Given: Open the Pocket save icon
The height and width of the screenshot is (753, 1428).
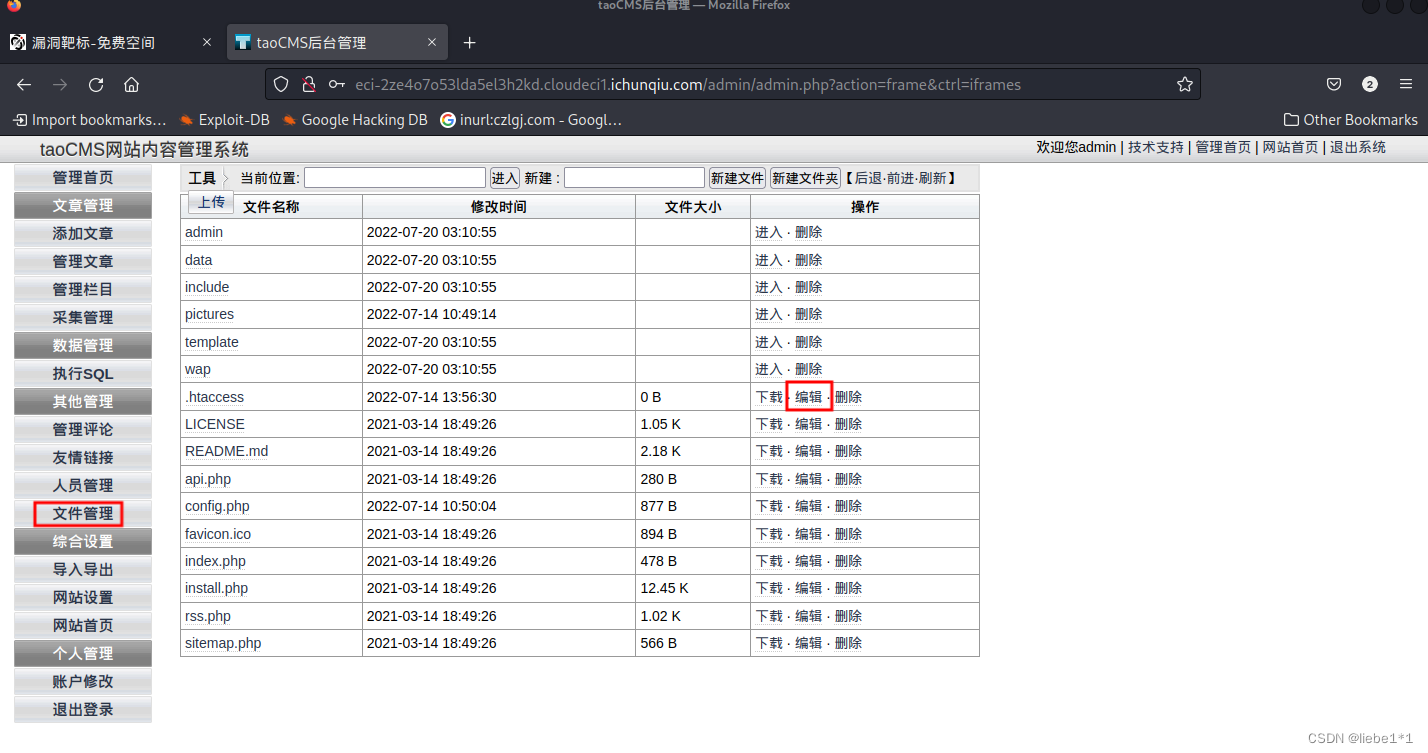Looking at the screenshot, I should click(1334, 85).
